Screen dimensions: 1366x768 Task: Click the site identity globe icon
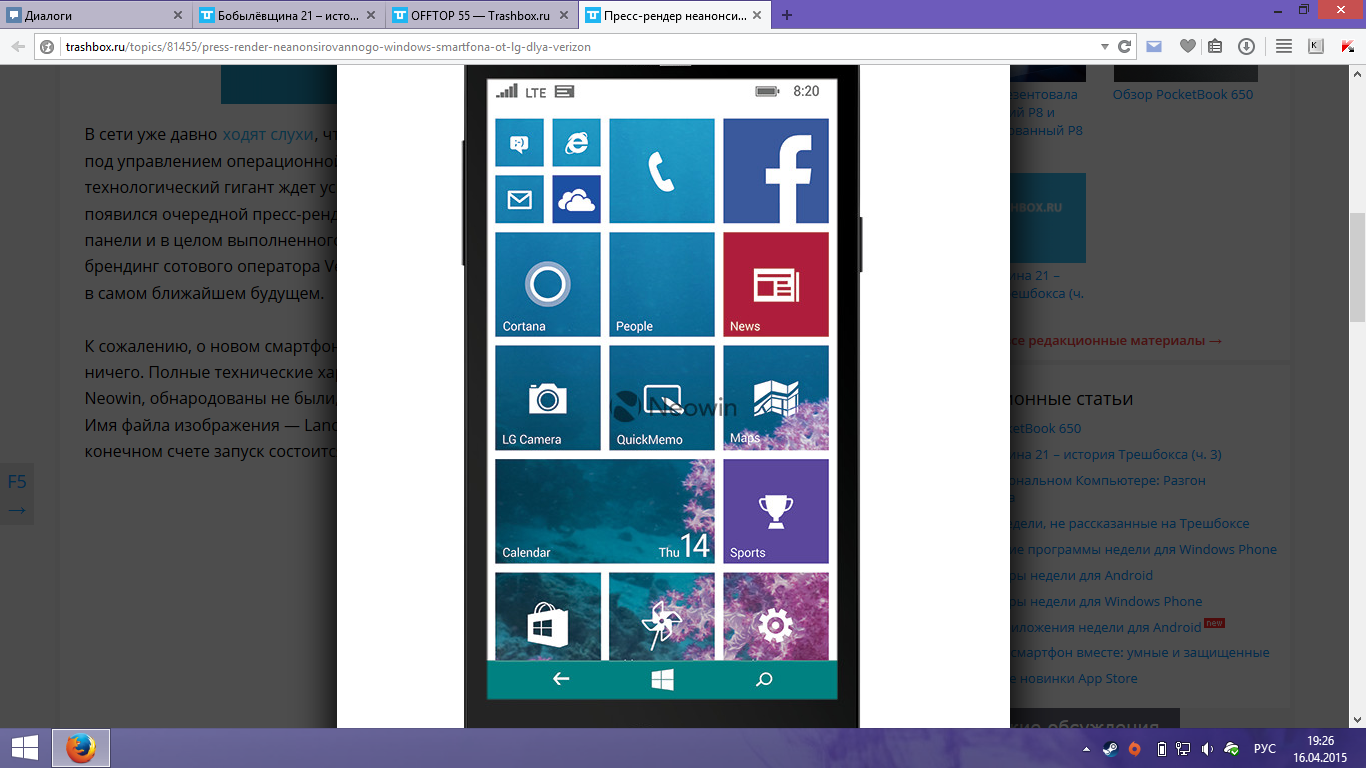point(47,47)
